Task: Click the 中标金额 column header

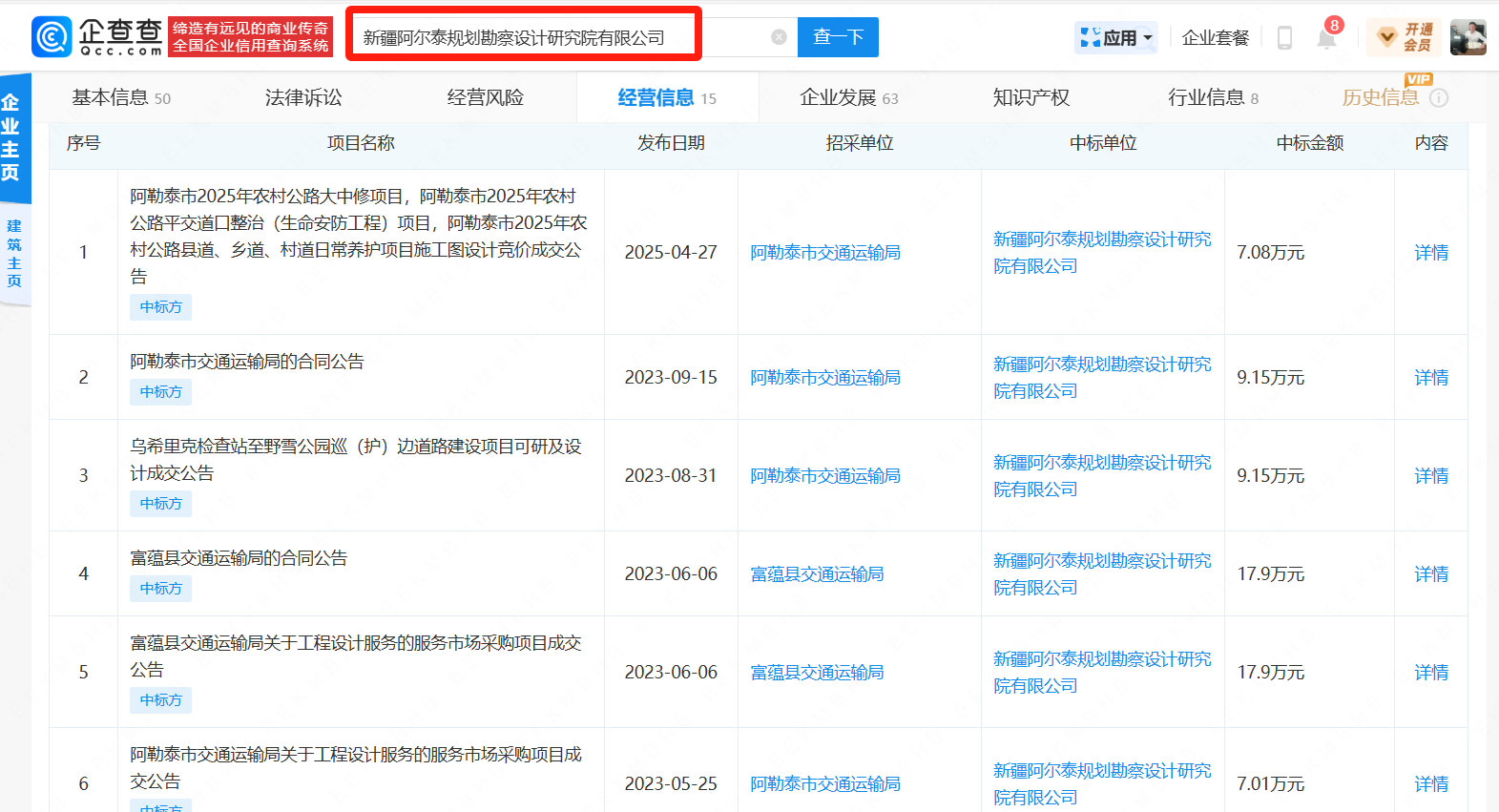Action: [x=1309, y=143]
